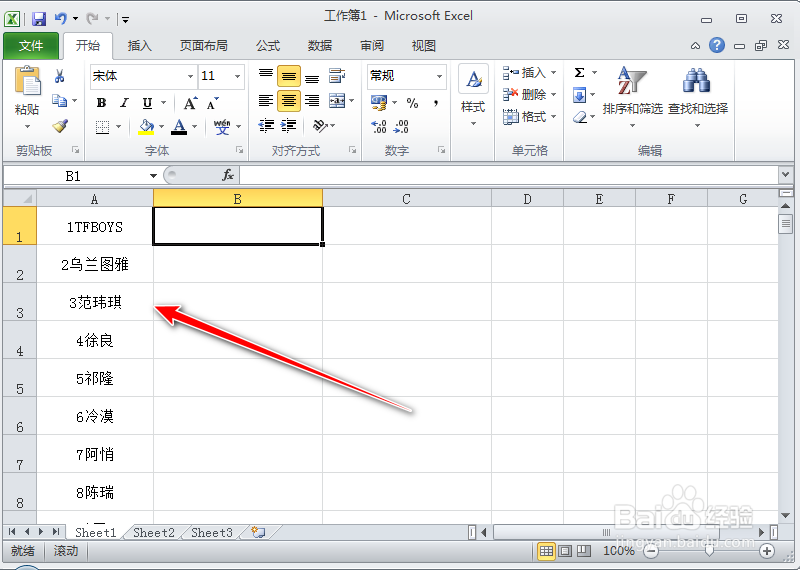Click the Save icon in quick access toolbar
This screenshot has width=800, height=570.
pyautogui.click(x=39, y=19)
